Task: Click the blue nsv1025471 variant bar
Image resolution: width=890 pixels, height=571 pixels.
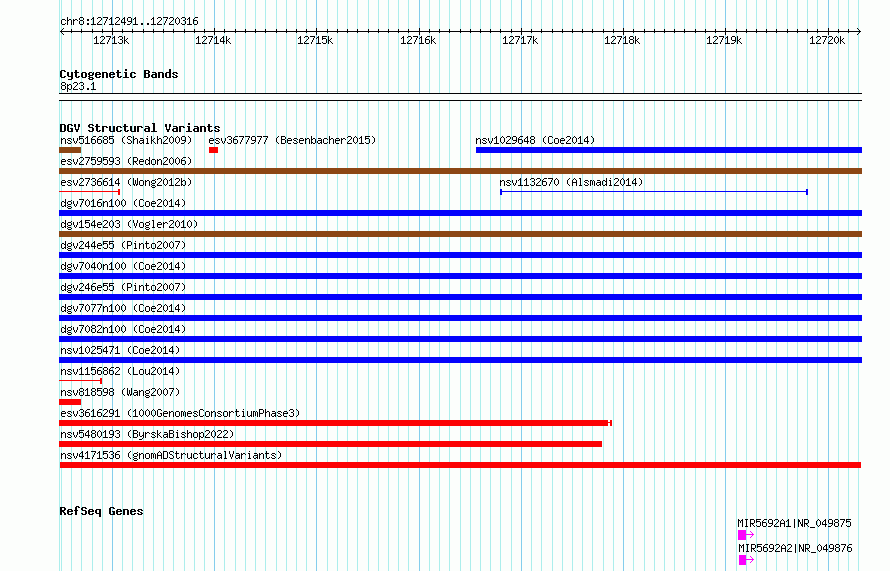Action: pyautogui.click(x=460, y=360)
